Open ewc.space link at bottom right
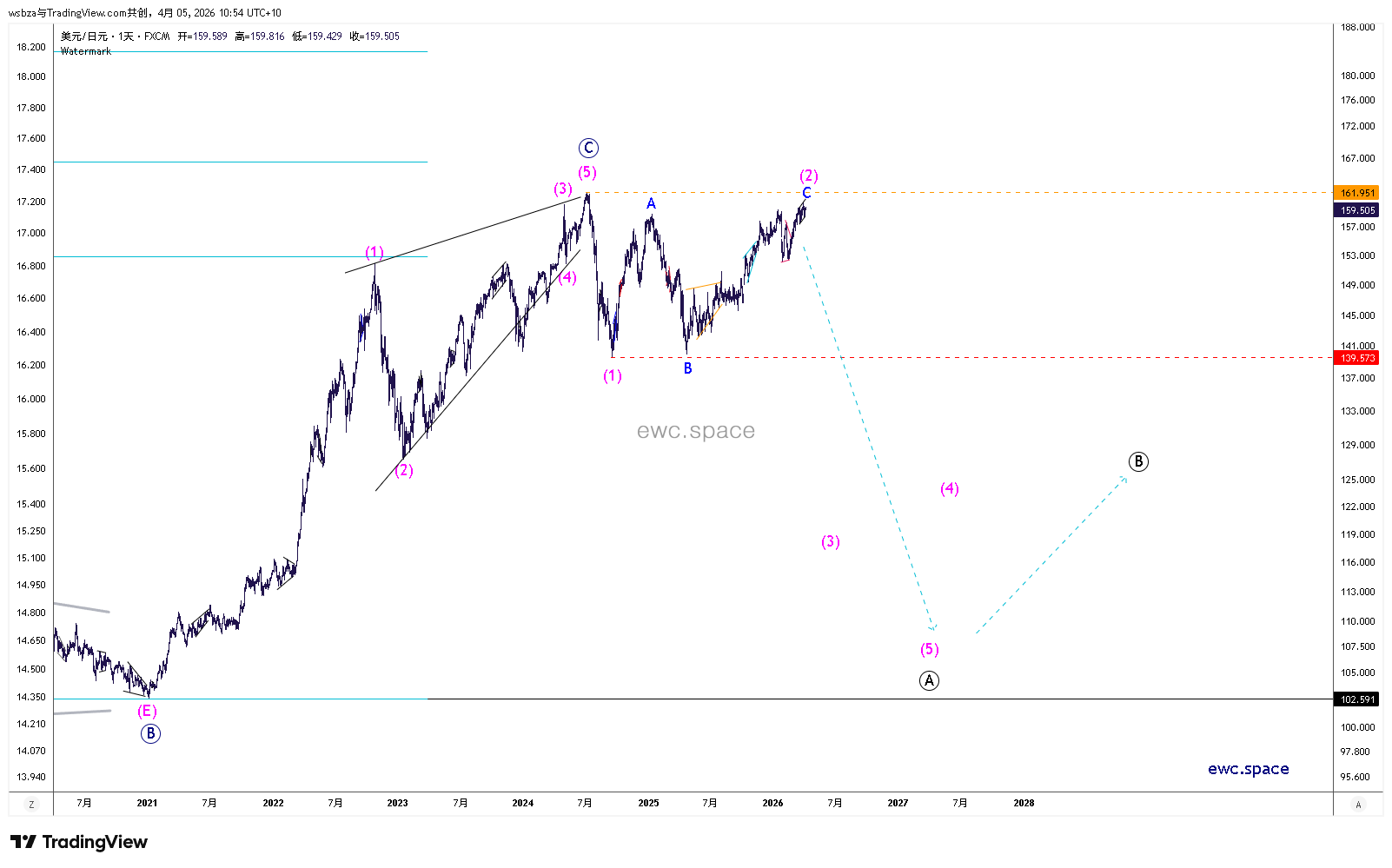This screenshot has height=868, width=1392. pos(1248,769)
